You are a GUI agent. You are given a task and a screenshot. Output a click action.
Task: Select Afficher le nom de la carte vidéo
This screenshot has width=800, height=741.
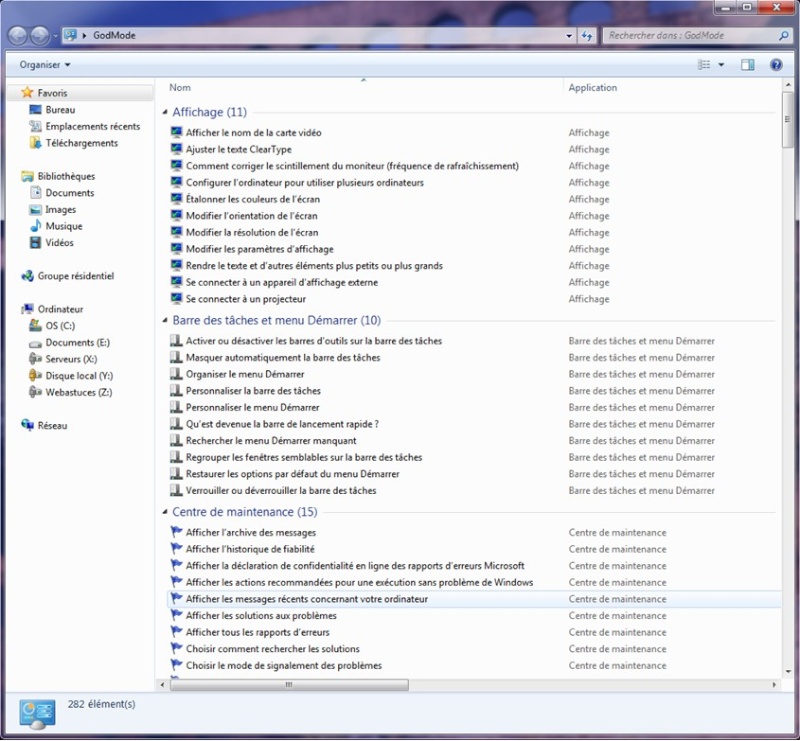click(254, 133)
